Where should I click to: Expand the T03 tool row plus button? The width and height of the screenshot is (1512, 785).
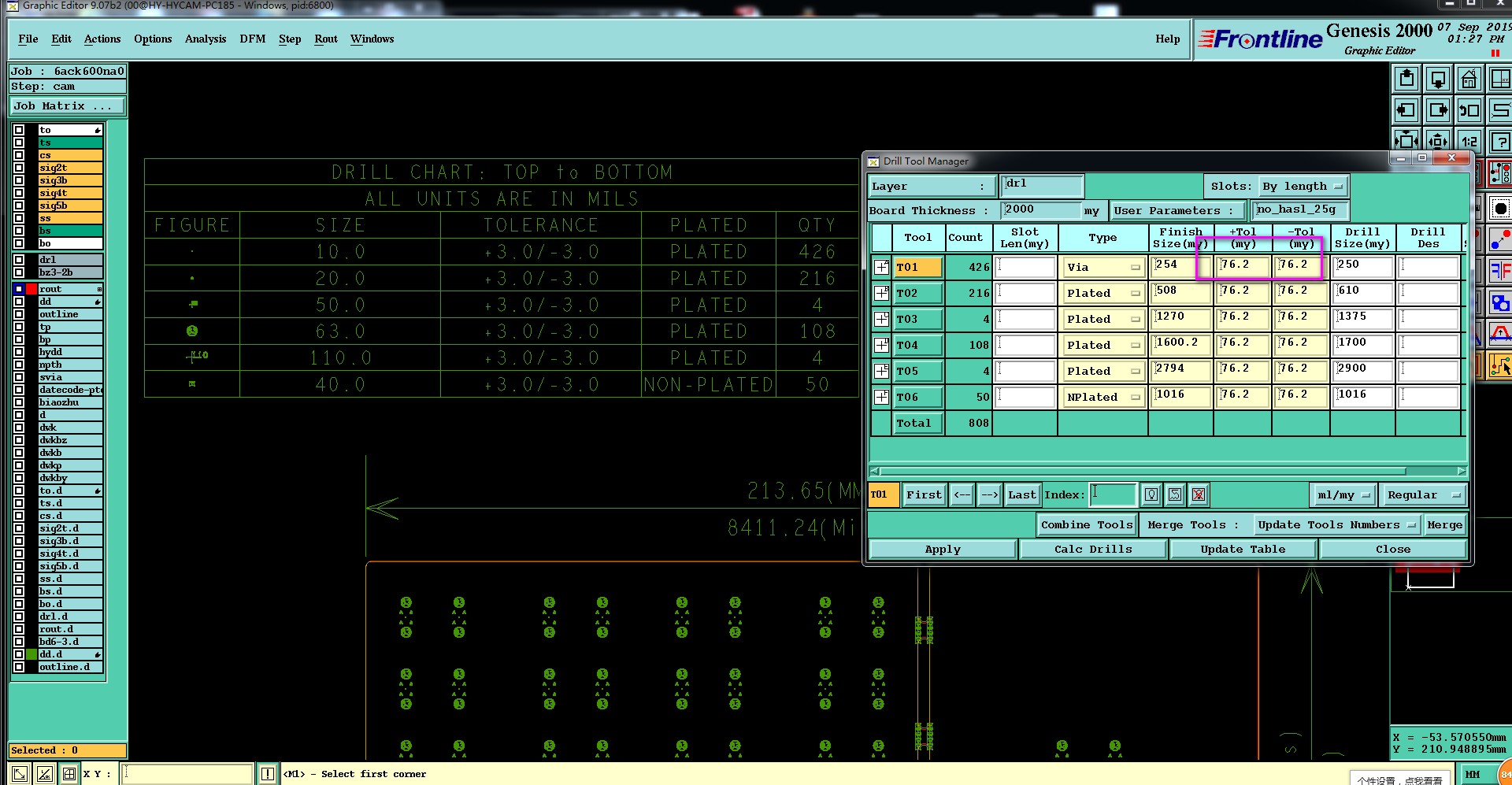882,319
